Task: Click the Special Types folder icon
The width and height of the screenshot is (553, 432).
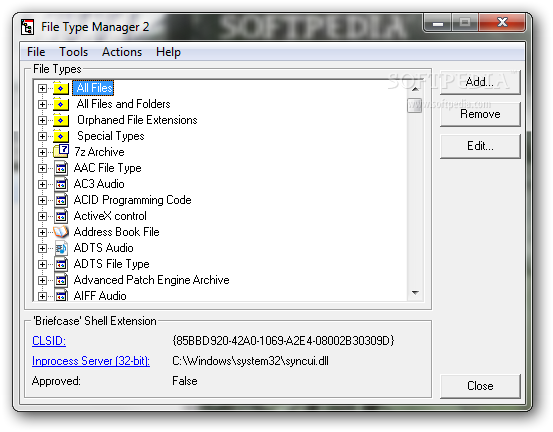Action: coord(61,136)
